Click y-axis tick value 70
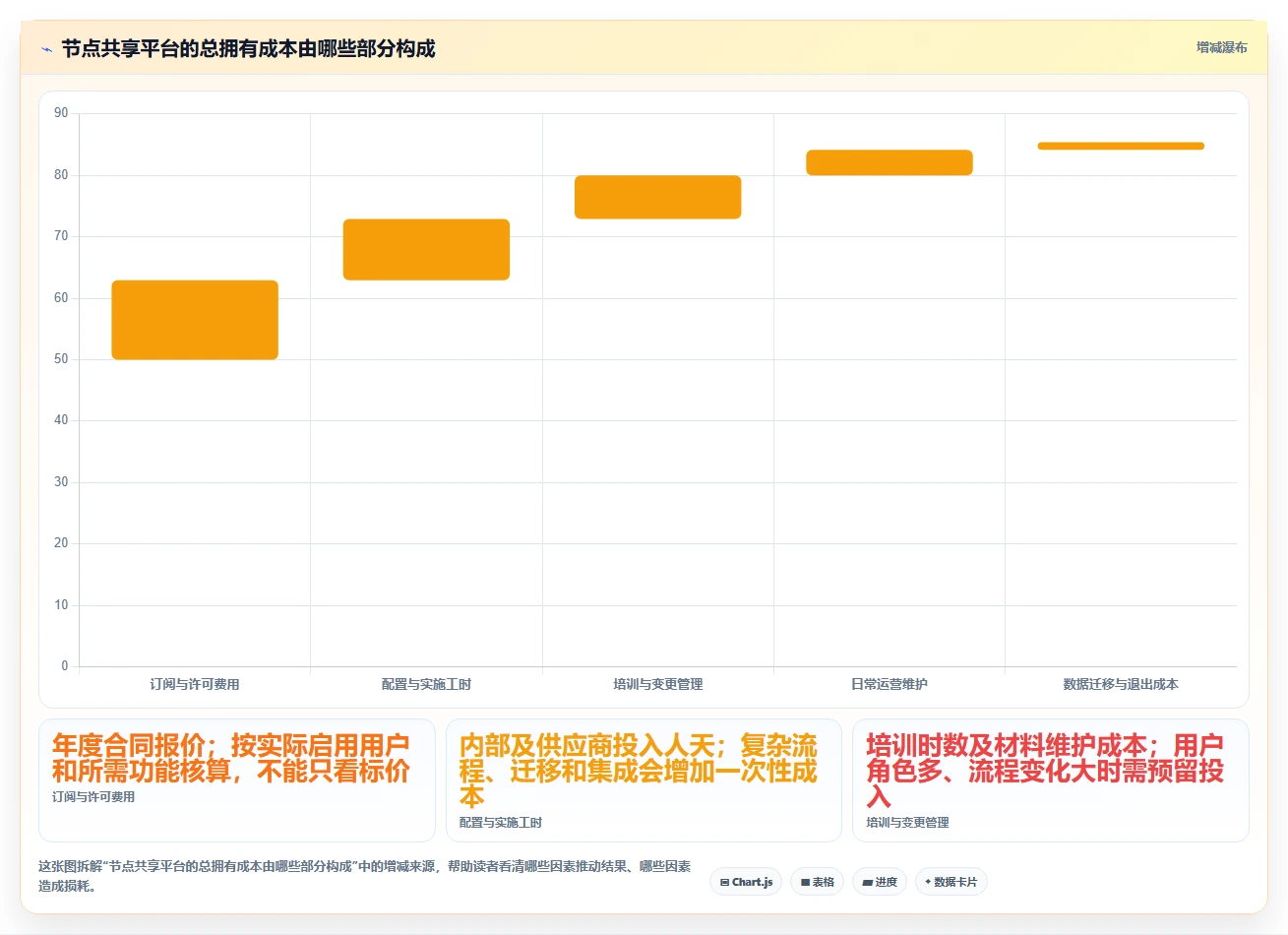Screen dimensions: 1288x935 click(x=61, y=236)
